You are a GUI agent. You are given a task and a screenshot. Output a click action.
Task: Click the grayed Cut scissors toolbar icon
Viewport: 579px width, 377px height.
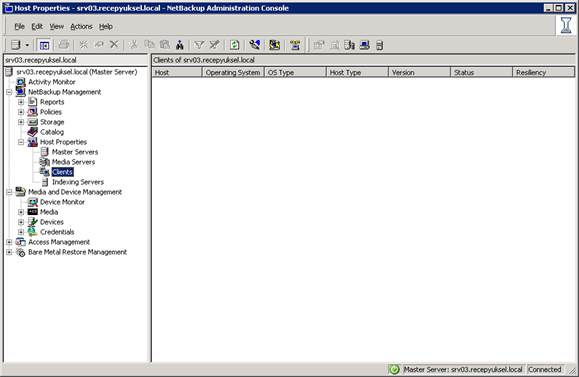[133, 45]
